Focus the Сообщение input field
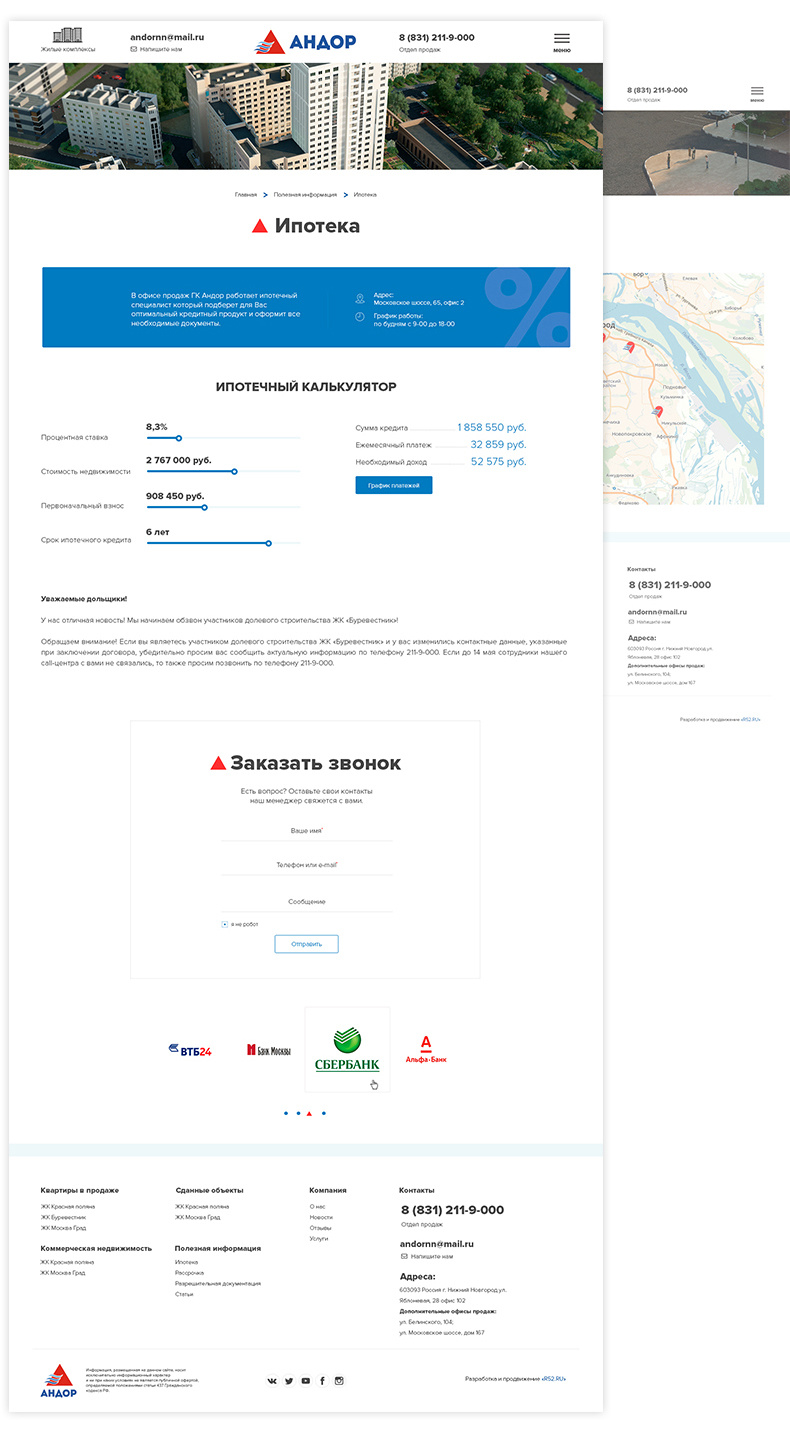 pos(306,902)
